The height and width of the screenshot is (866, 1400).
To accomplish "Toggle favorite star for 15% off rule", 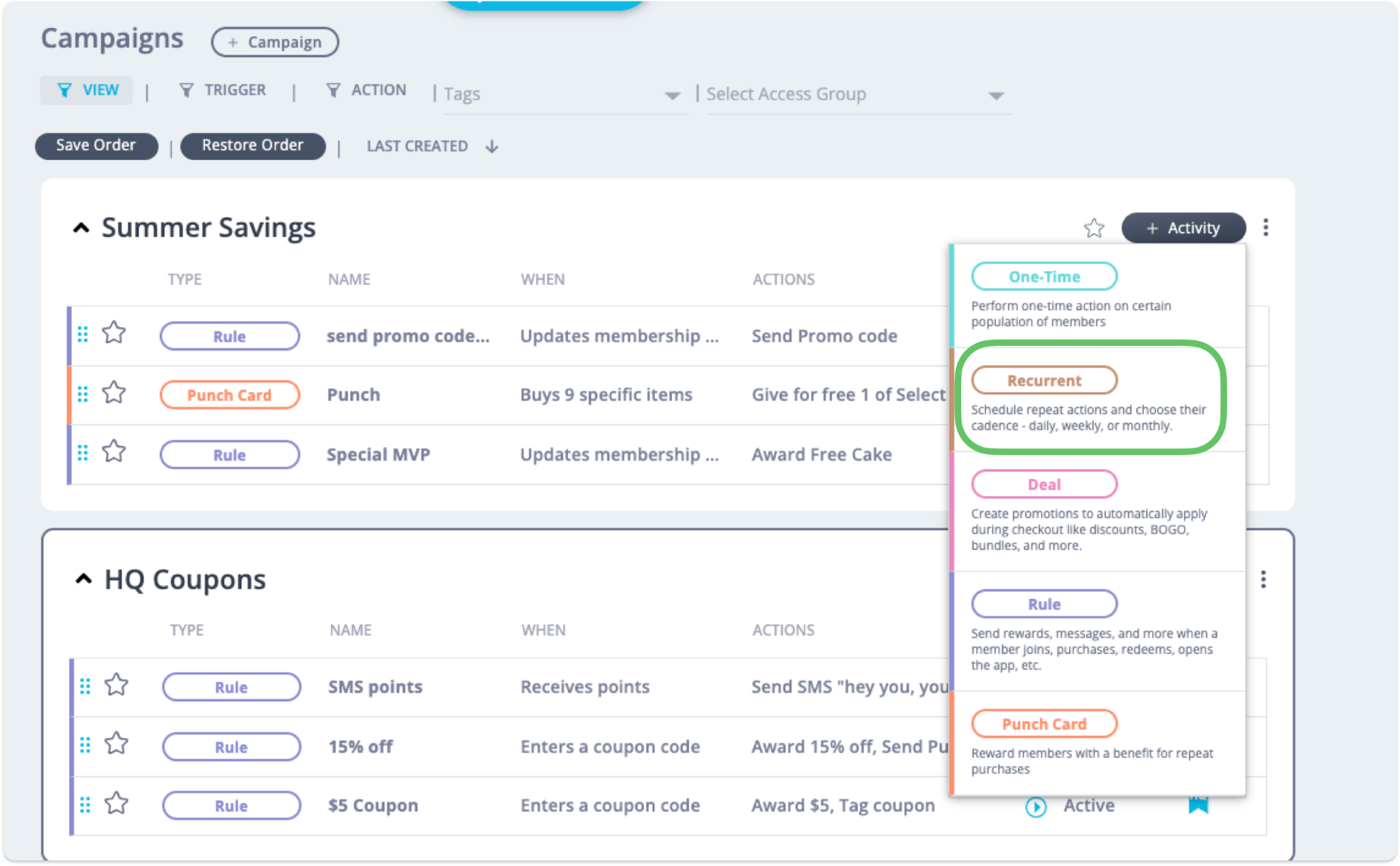I will [116, 744].
